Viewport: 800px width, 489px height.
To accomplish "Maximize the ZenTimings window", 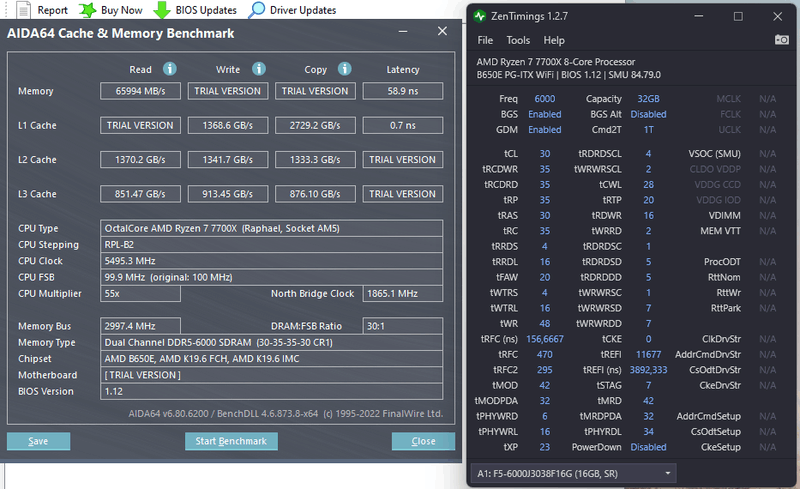I will coord(738,16).
